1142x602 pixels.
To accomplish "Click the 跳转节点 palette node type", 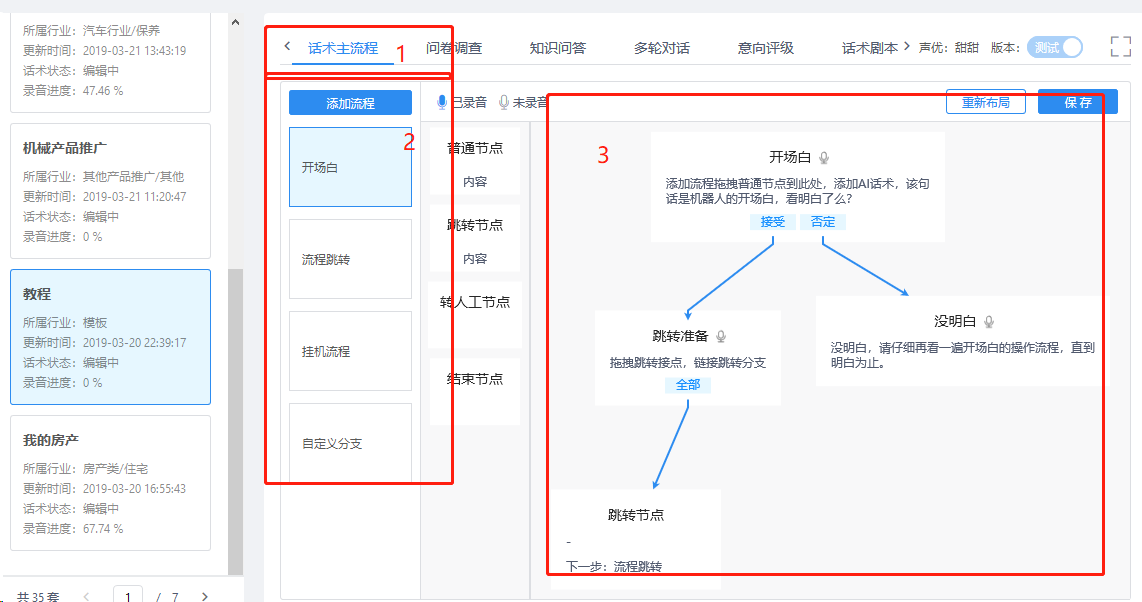I will point(475,238).
